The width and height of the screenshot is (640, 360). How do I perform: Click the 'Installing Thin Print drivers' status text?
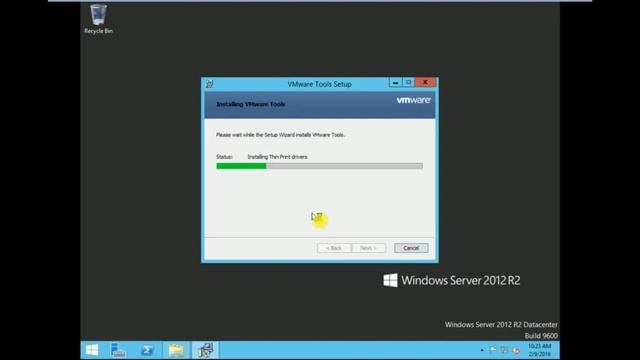point(278,157)
